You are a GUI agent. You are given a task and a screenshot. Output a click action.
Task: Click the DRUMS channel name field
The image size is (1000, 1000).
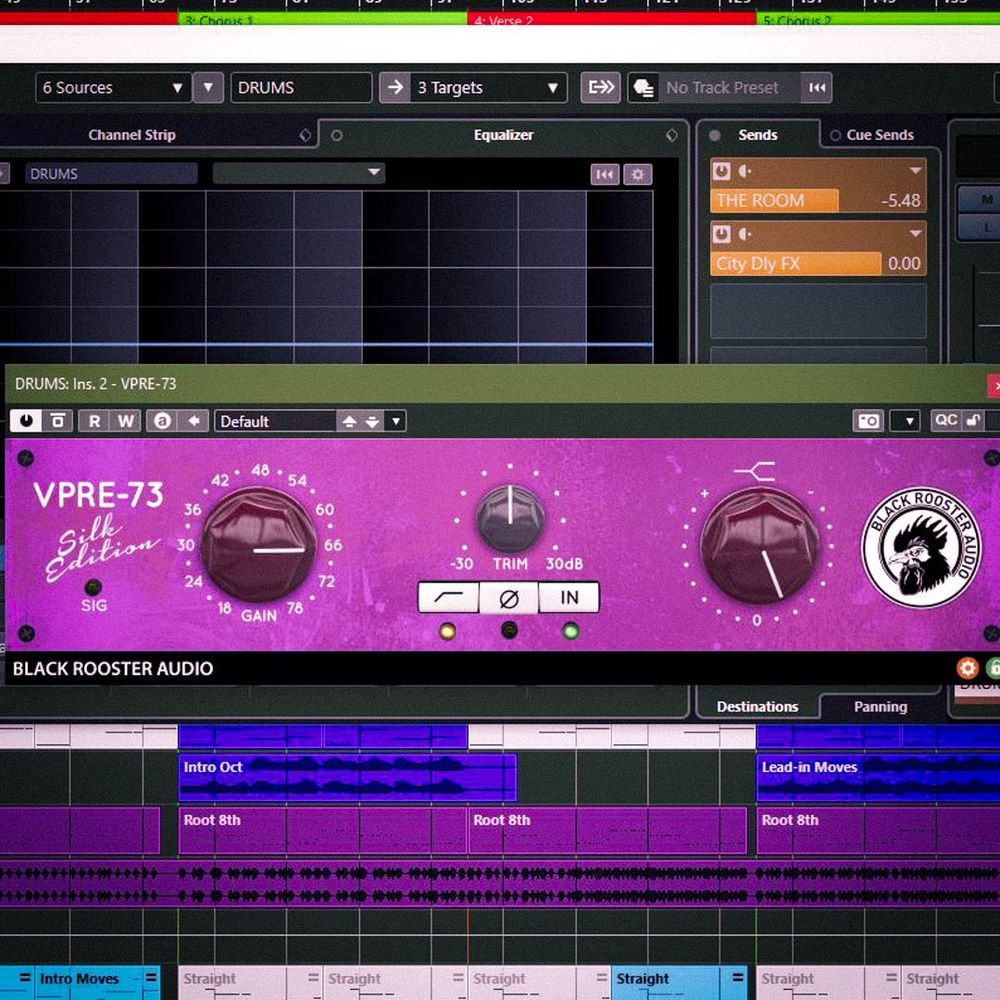click(x=301, y=87)
